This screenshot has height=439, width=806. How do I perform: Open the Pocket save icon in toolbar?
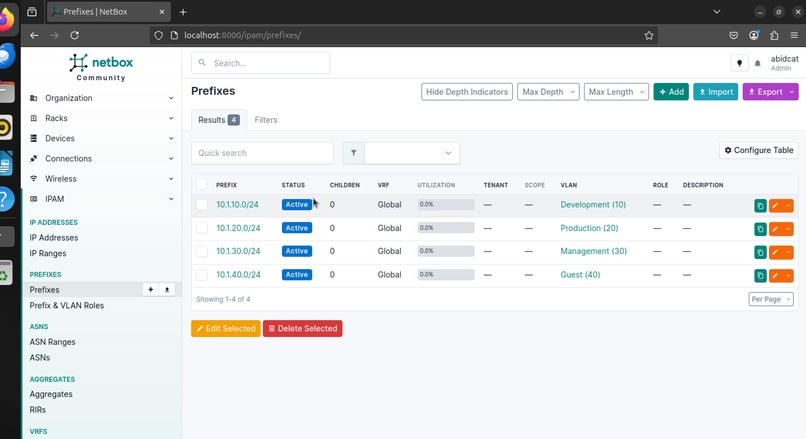[x=734, y=35]
